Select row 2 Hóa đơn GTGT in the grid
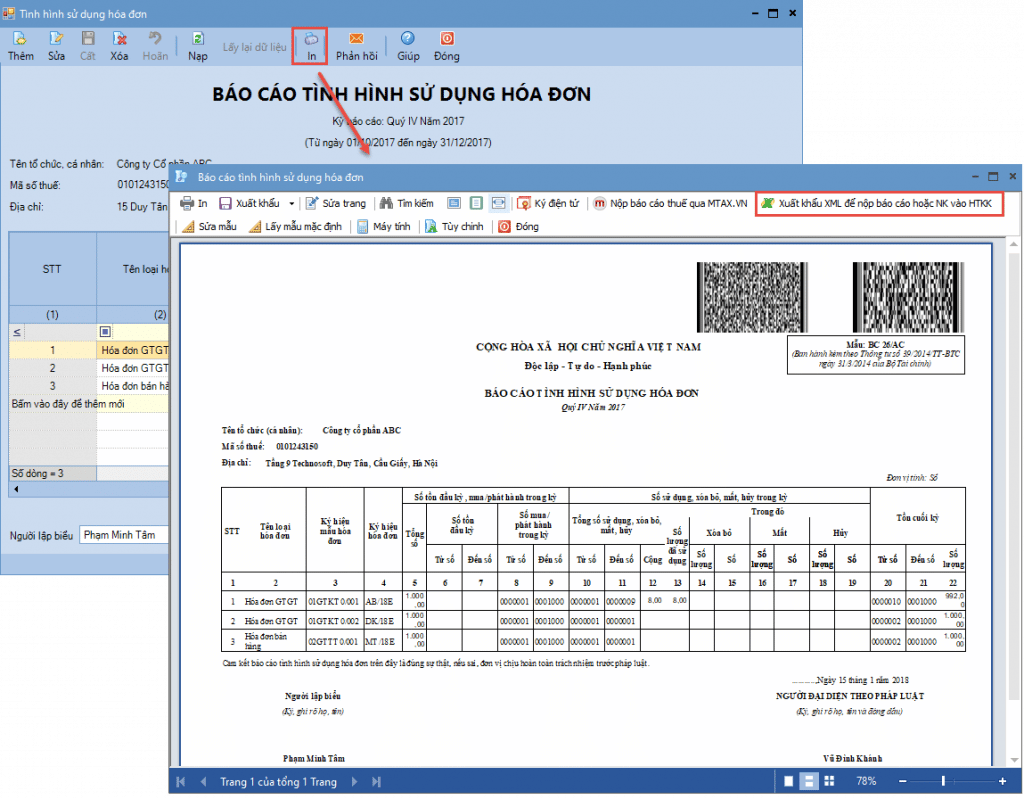This screenshot has width=1024, height=799. 89,368
